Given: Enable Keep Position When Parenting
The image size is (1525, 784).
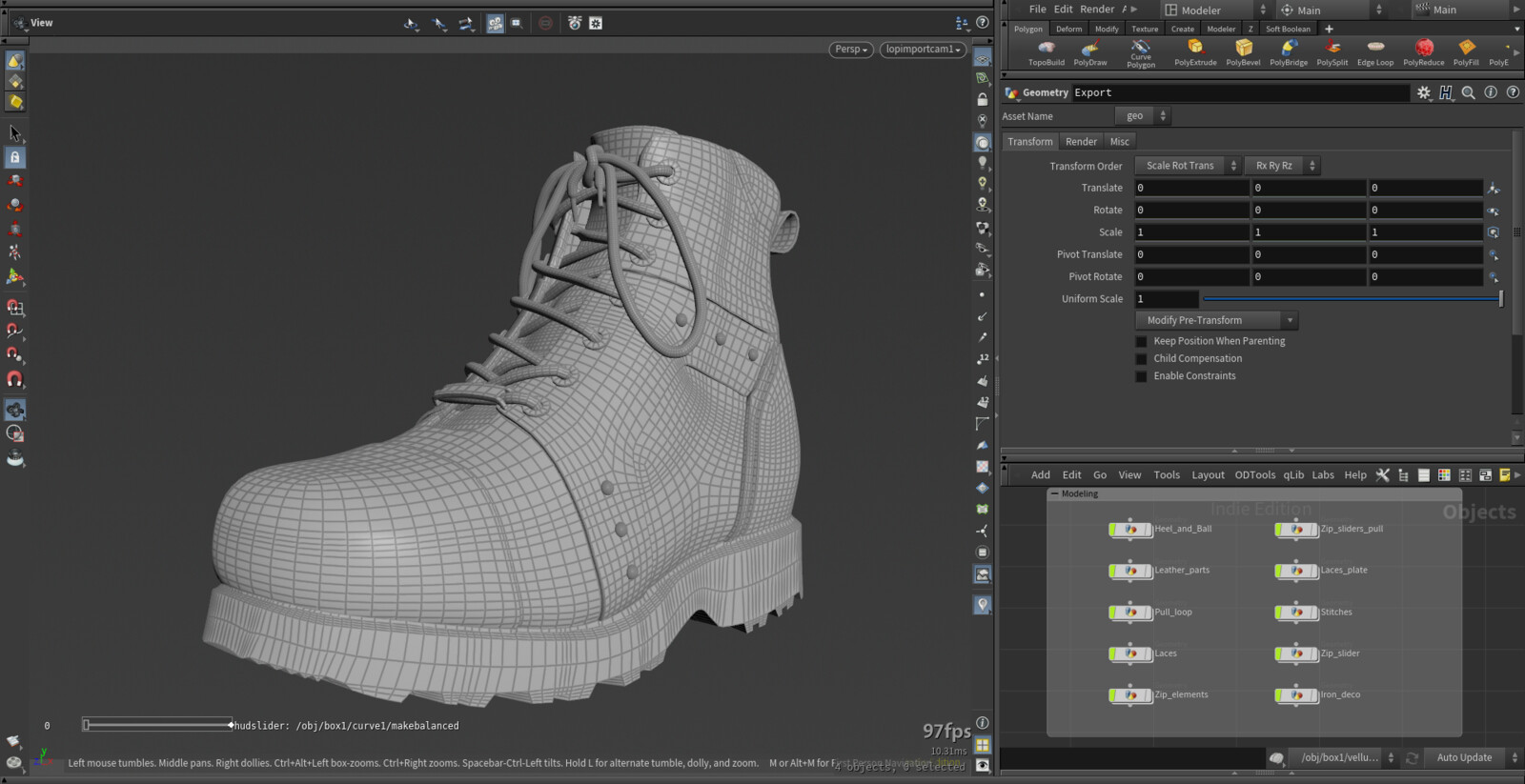Looking at the screenshot, I should tap(1141, 341).
